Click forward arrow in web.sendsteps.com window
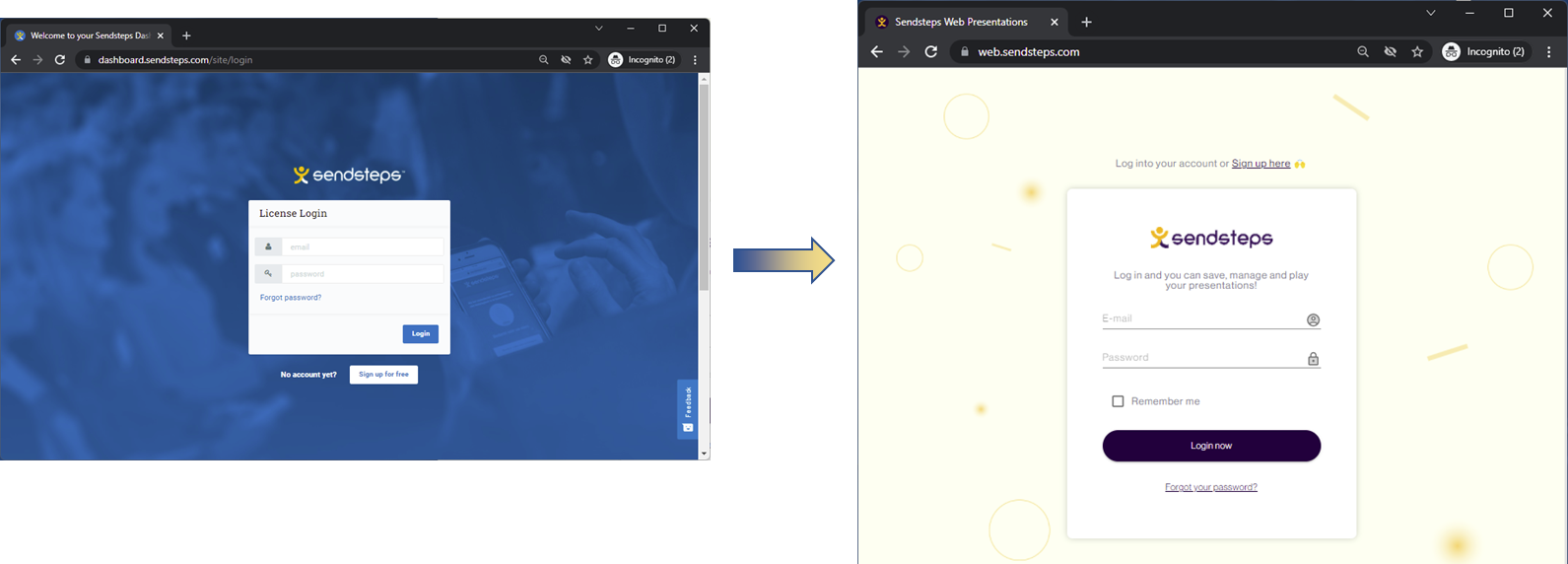The width and height of the screenshot is (1568, 564). [x=904, y=52]
